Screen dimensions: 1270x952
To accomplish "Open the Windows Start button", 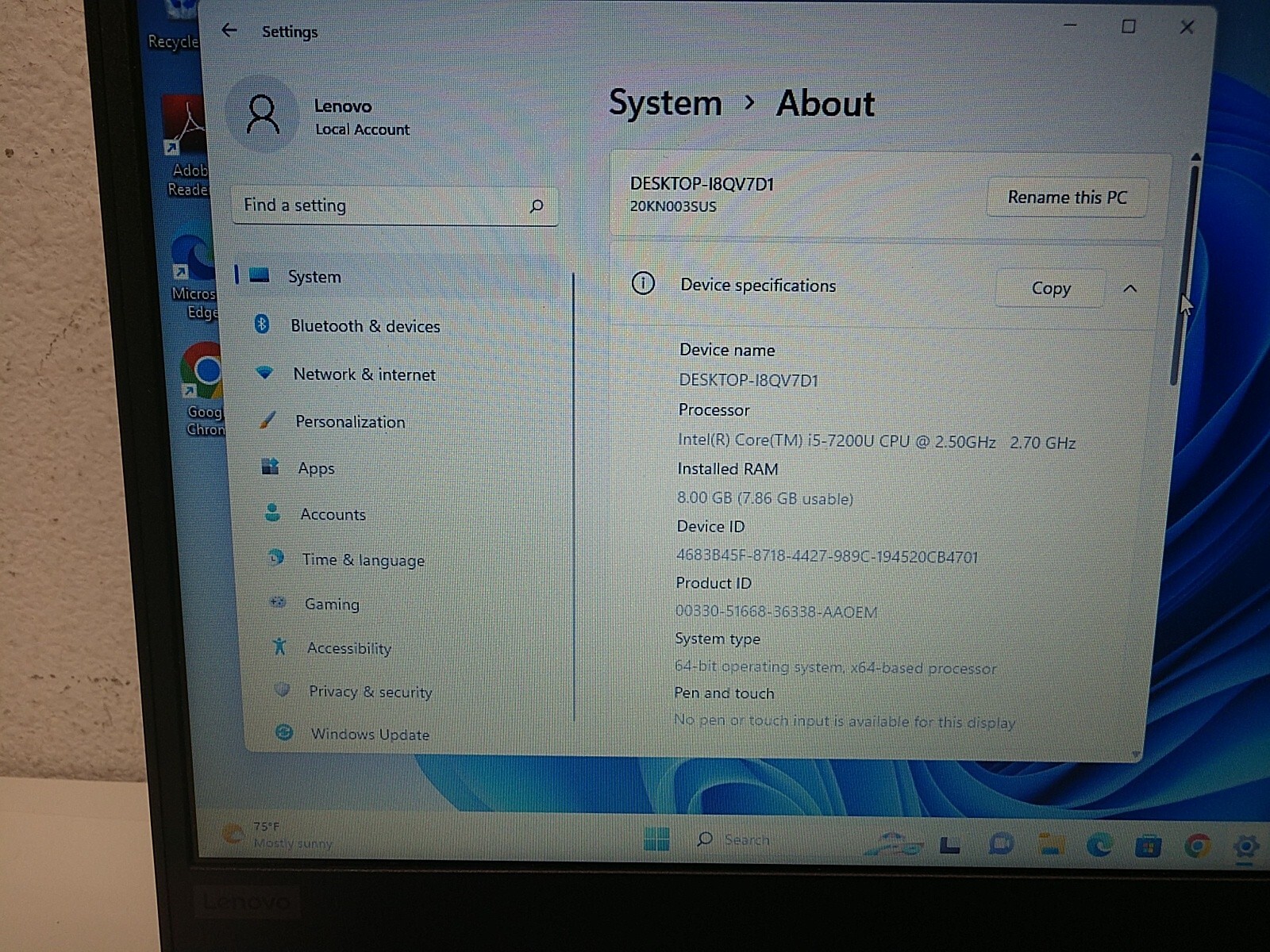I will pos(656,839).
